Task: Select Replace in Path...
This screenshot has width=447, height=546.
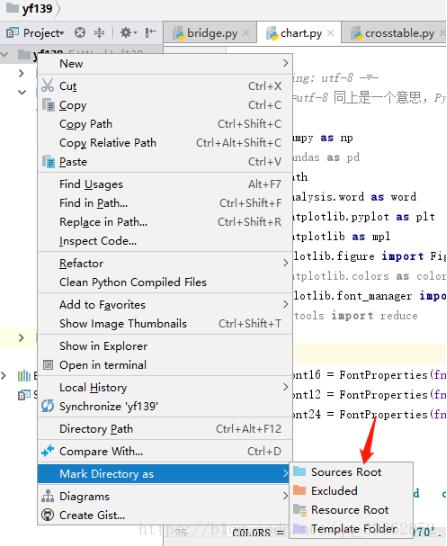Action: click(x=165, y=221)
